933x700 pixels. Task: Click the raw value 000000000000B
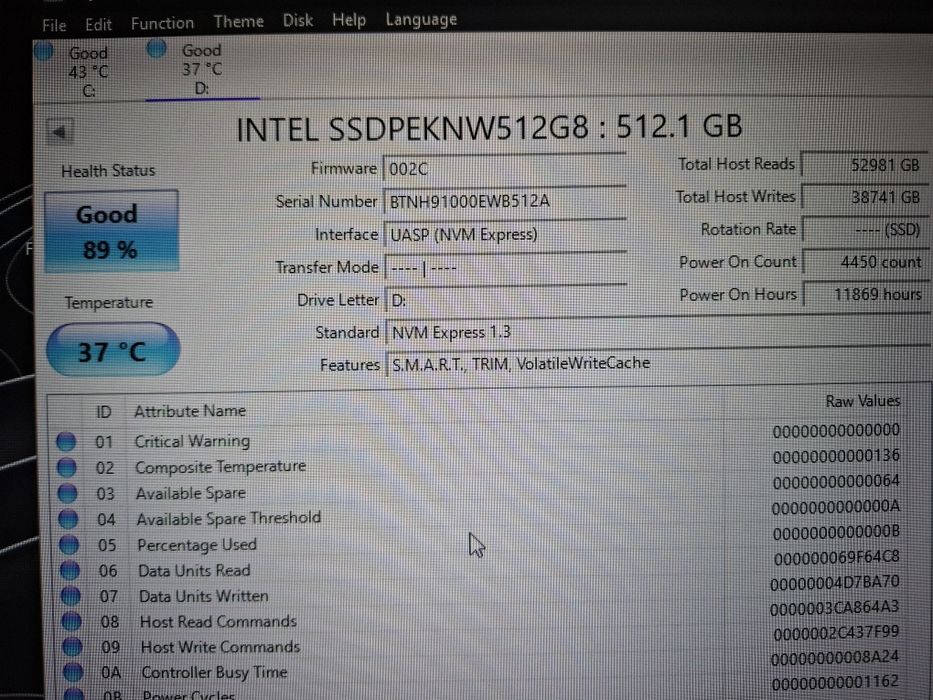tap(836, 532)
